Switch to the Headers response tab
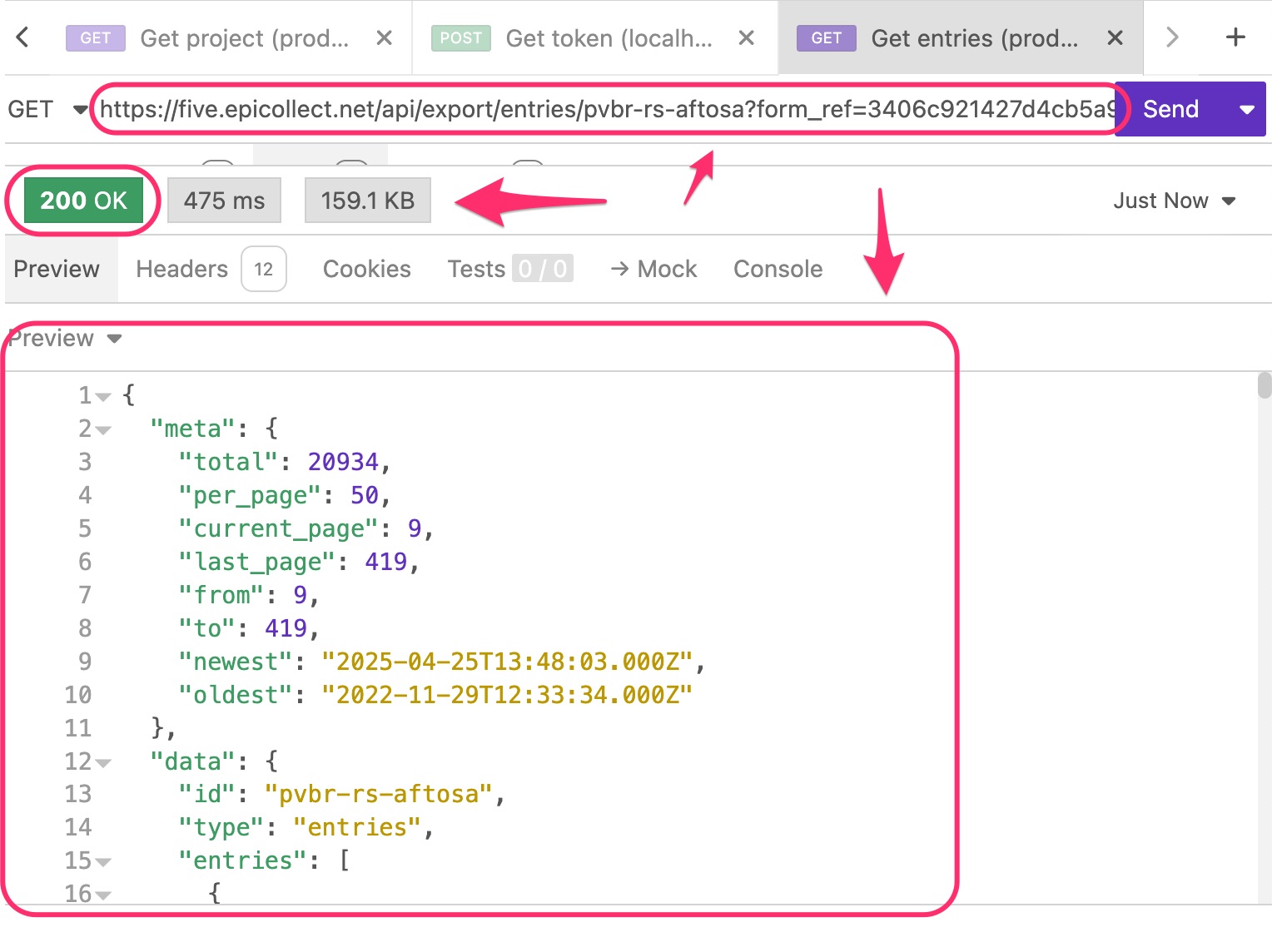 pyautogui.click(x=182, y=269)
